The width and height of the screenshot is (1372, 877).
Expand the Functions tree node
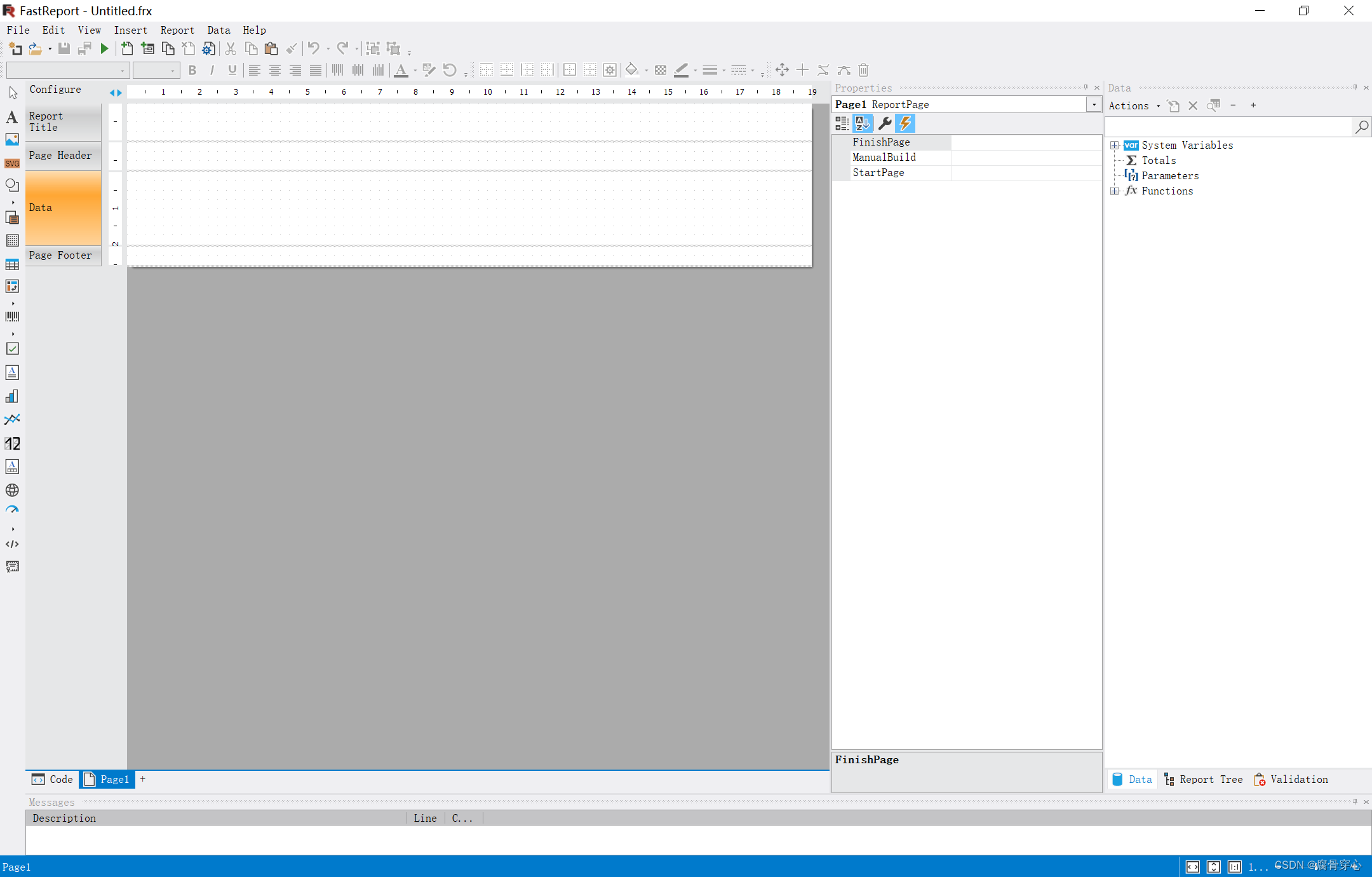[1115, 191]
